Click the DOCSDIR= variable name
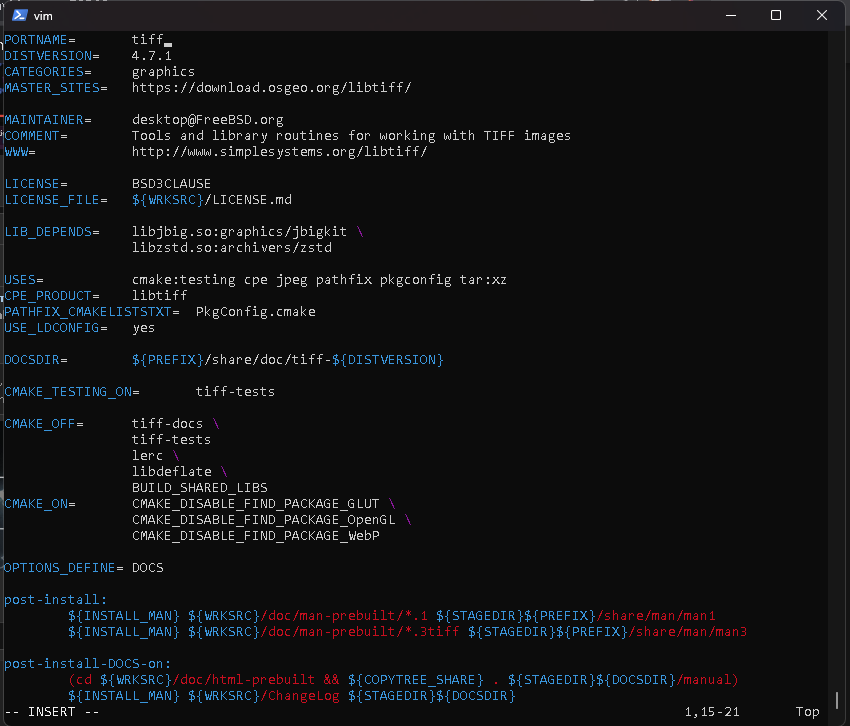Image resolution: width=850 pixels, height=726 pixels. pos(36,360)
